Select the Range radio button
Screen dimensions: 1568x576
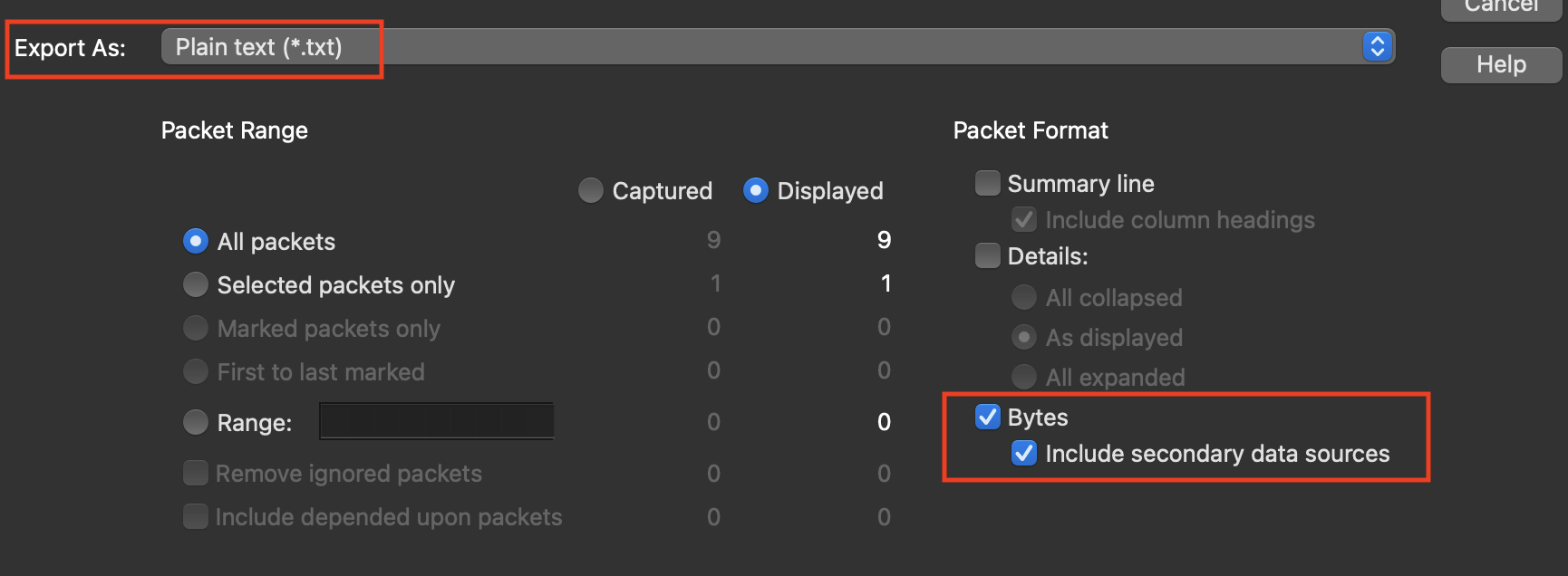196,422
